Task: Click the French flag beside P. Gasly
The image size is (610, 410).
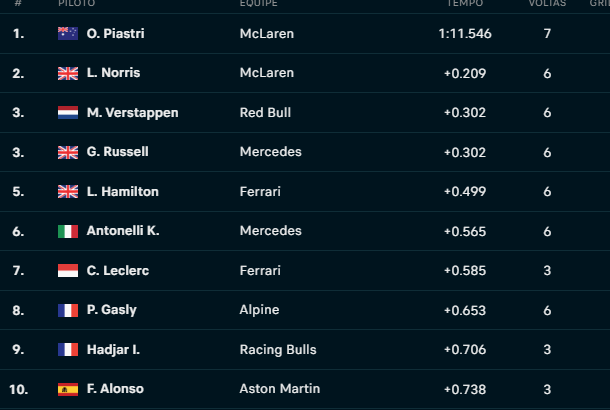Action: coord(68,310)
